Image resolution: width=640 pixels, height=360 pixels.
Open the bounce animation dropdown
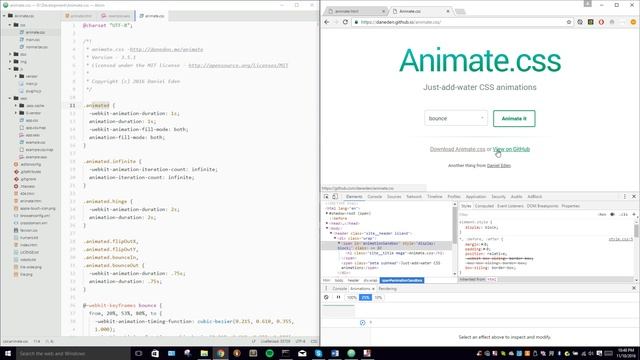coord(456,118)
